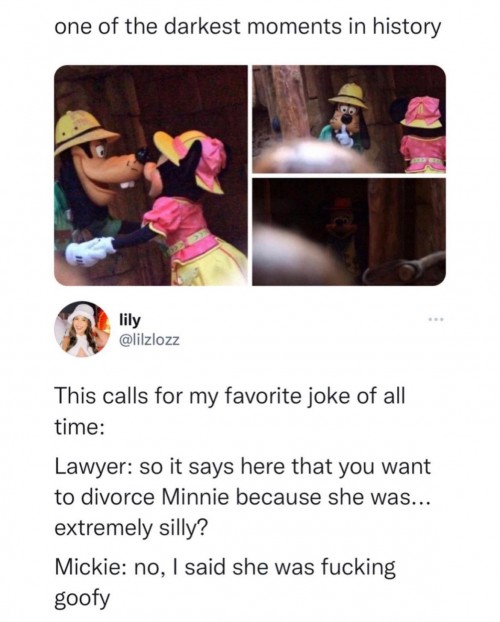Click the blurred head in the top-right photo
500x622 pixels.
[x=313, y=157]
